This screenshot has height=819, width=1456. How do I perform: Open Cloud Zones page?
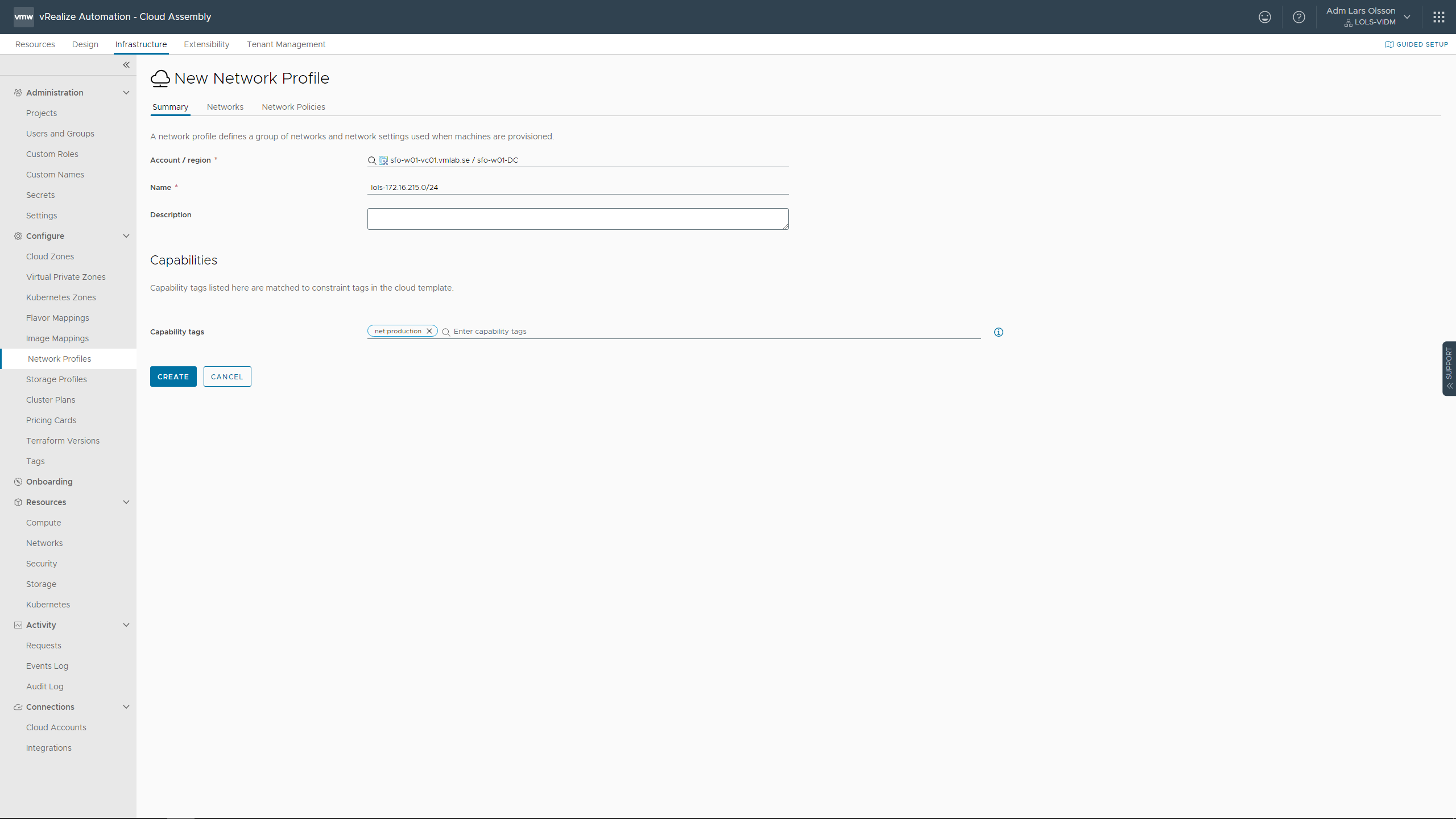pos(50,257)
